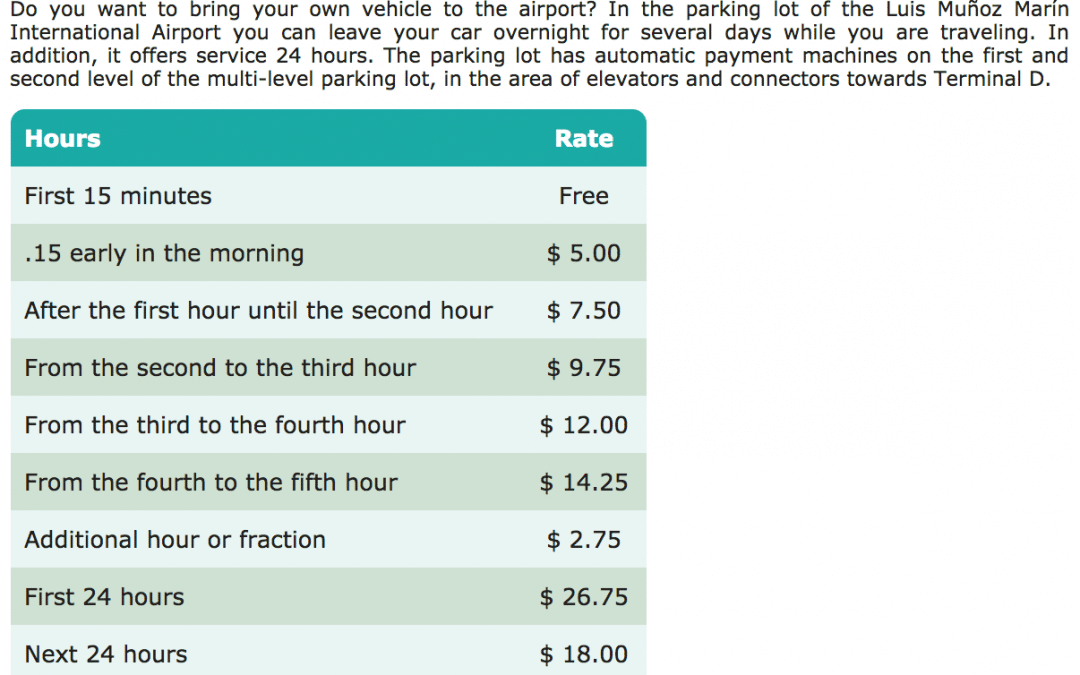Image resolution: width=1080 pixels, height=675 pixels.
Task: Click the Hours column header
Action: pos(63,138)
